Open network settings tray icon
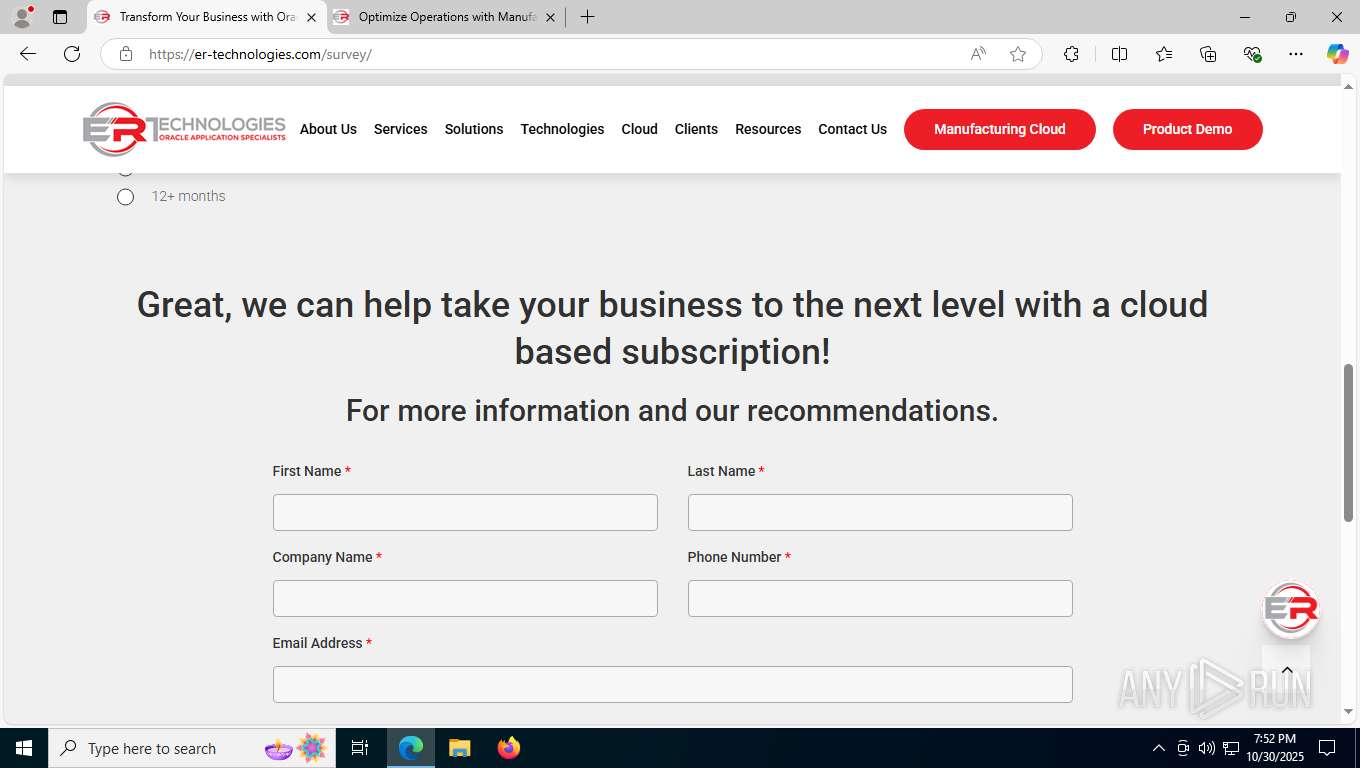Image resolution: width=1360 pixels, height=768 pixels. click(1231, 748)
